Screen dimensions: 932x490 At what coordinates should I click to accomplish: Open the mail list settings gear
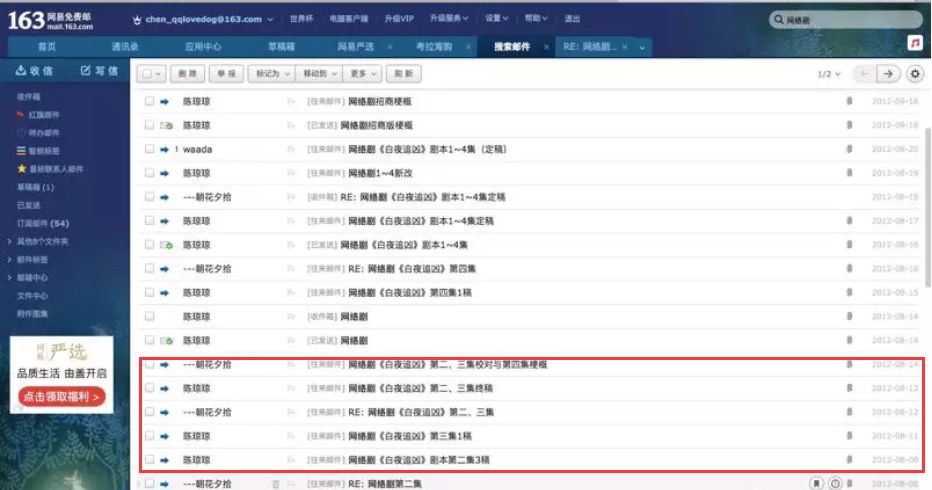(x=914, y=74)
